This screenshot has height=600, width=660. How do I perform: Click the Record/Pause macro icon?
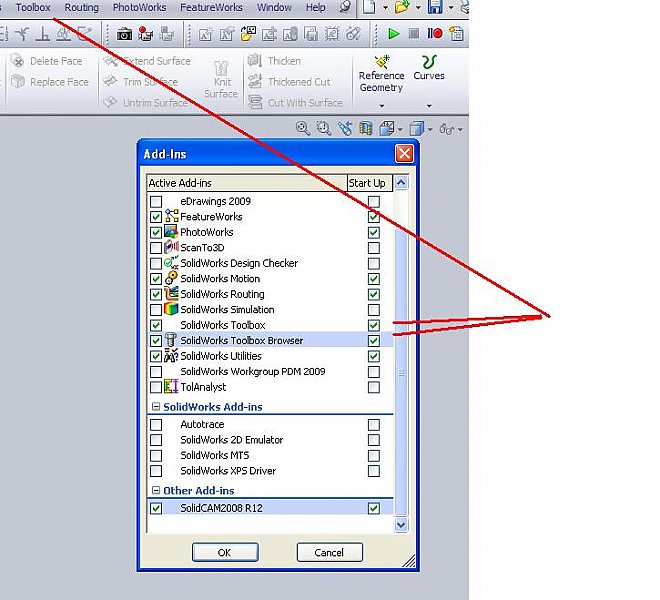(x=435, y=33)
